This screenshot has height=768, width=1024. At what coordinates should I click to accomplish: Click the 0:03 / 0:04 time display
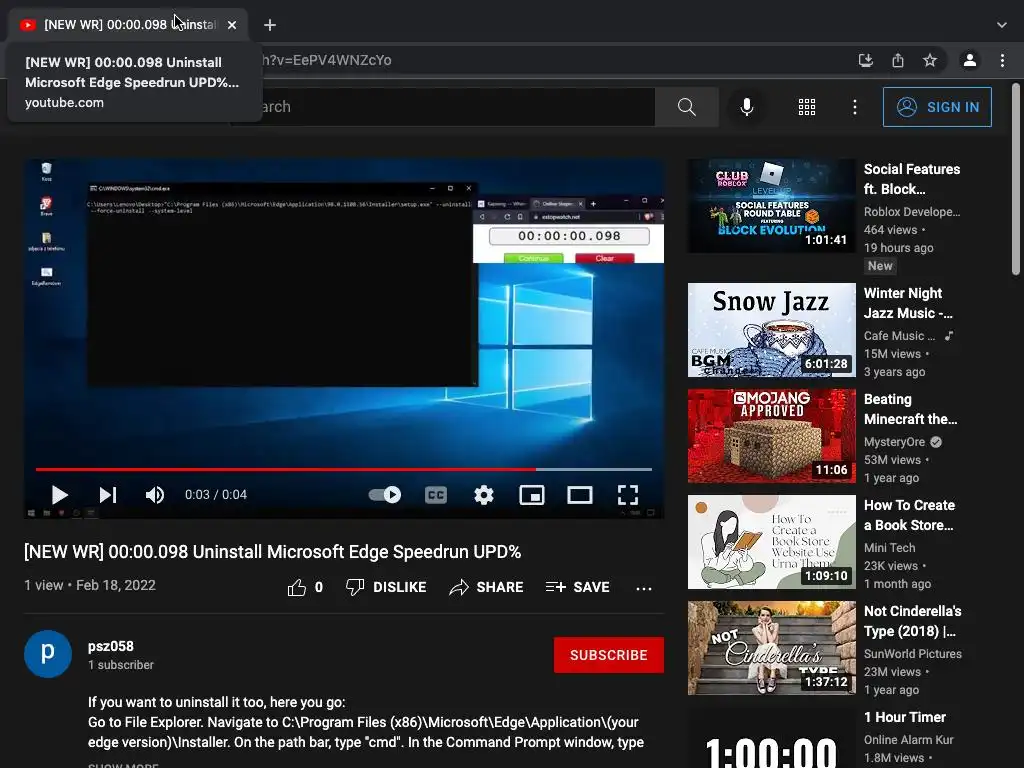216,495
